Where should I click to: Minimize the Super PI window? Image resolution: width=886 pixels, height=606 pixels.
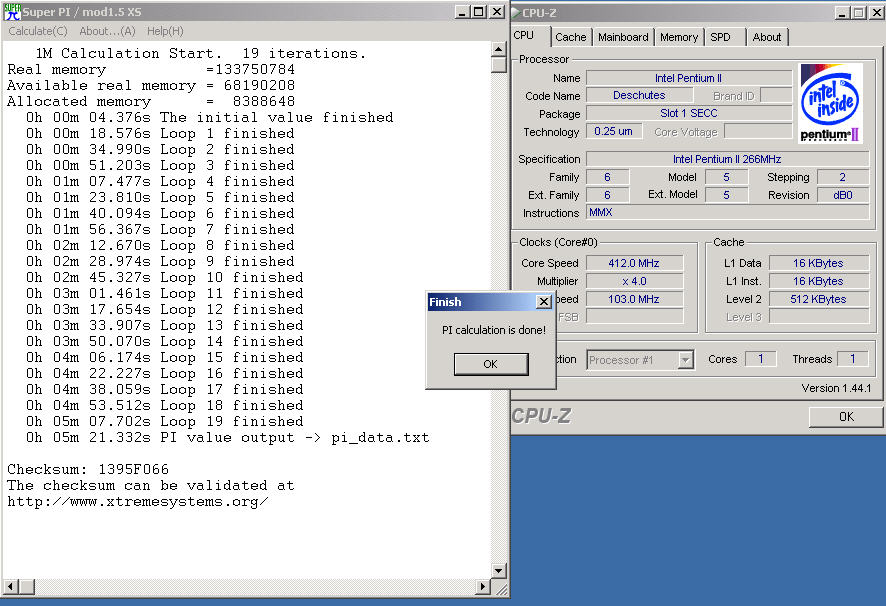463,12
